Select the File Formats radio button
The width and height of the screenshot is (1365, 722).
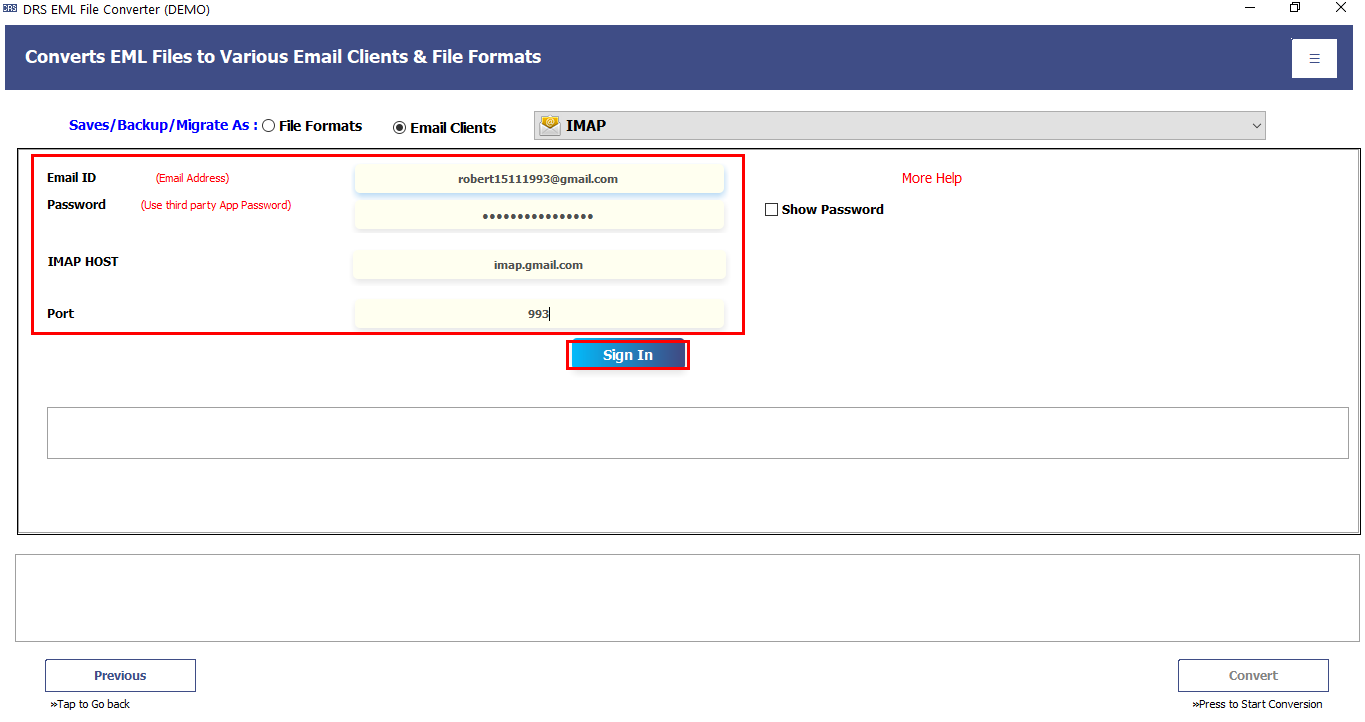(269, 126)
